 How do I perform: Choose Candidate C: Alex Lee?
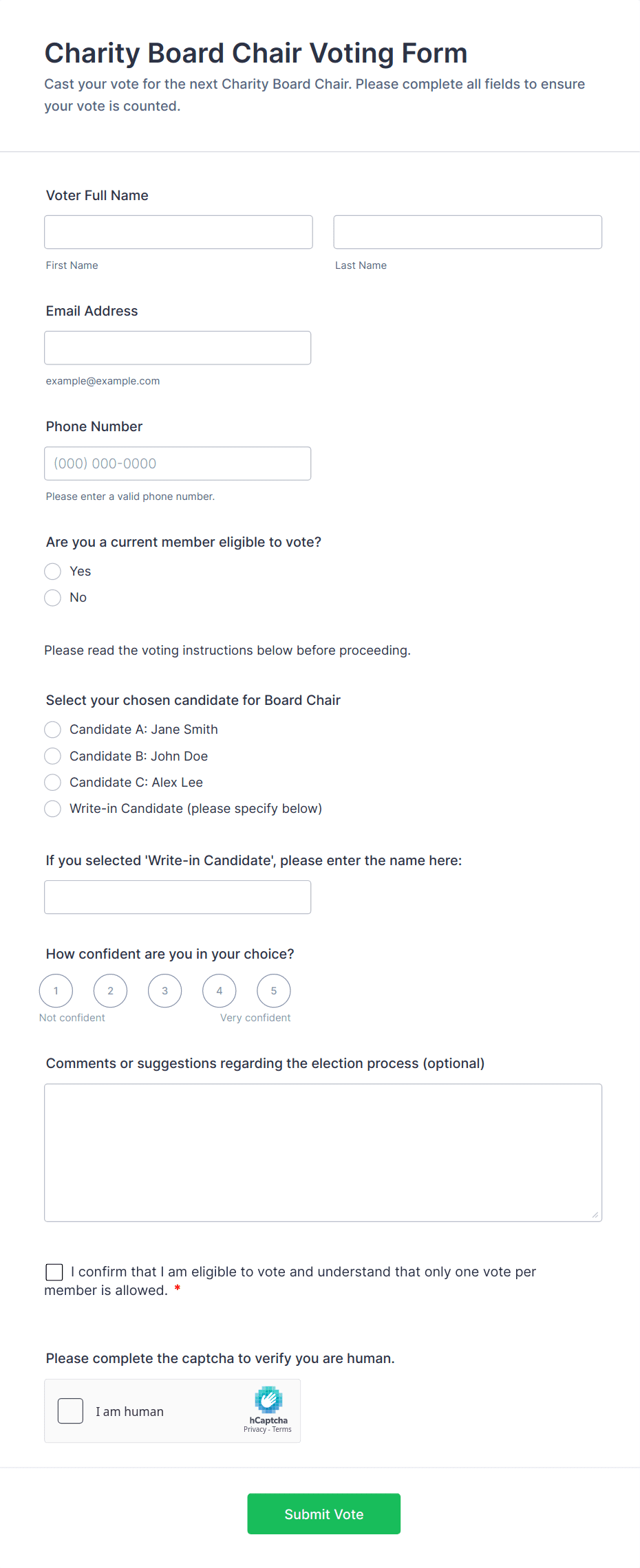[53, 783]
